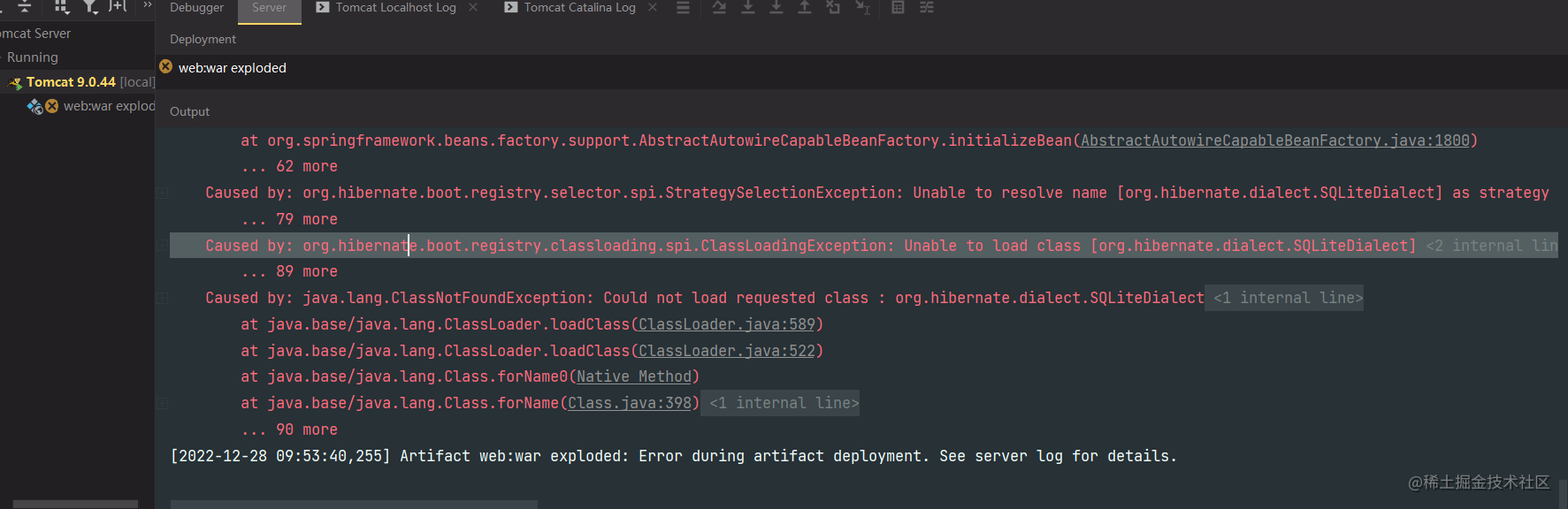Click the Step Out debugger icon
Viewport: 1568px width, 509px height.
[x=804, y=7]
